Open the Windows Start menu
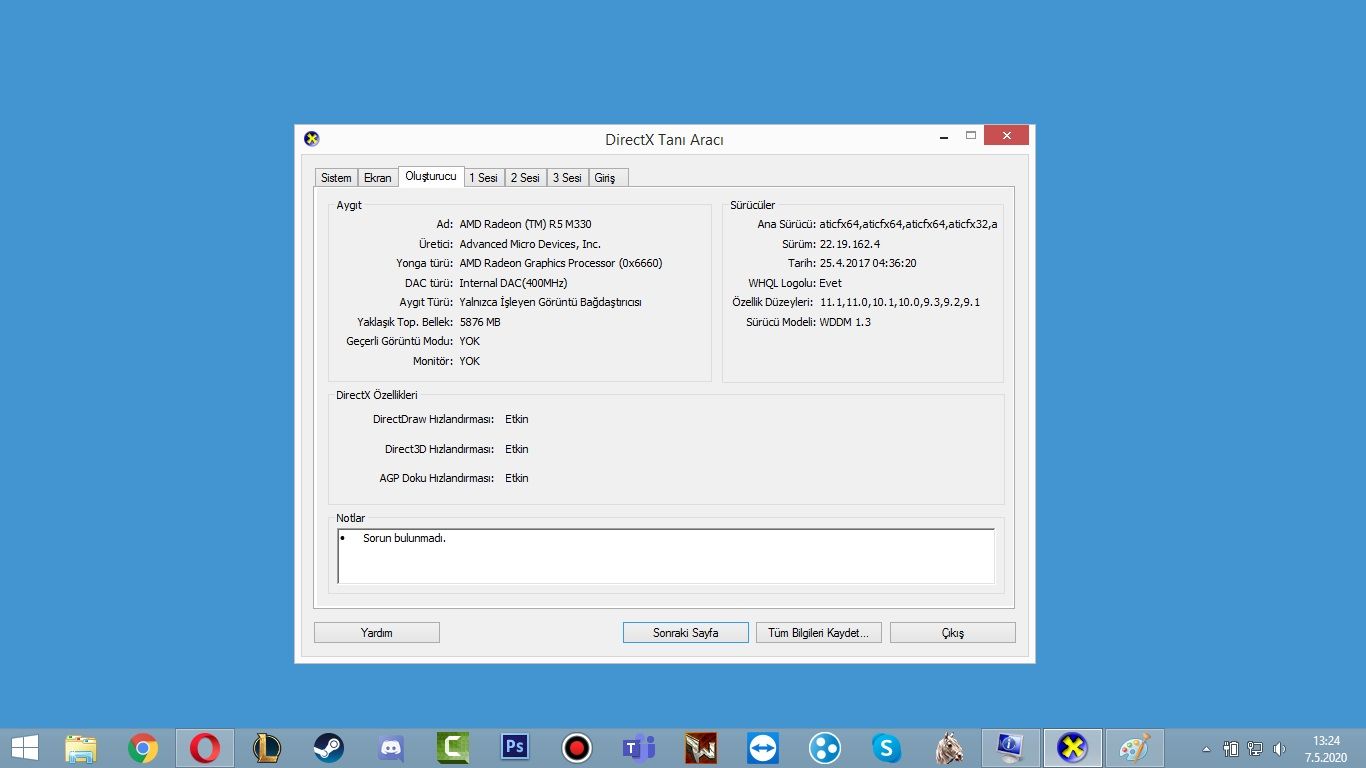The width and height of the screenshot is (1366, 768). tap(24, 747)
